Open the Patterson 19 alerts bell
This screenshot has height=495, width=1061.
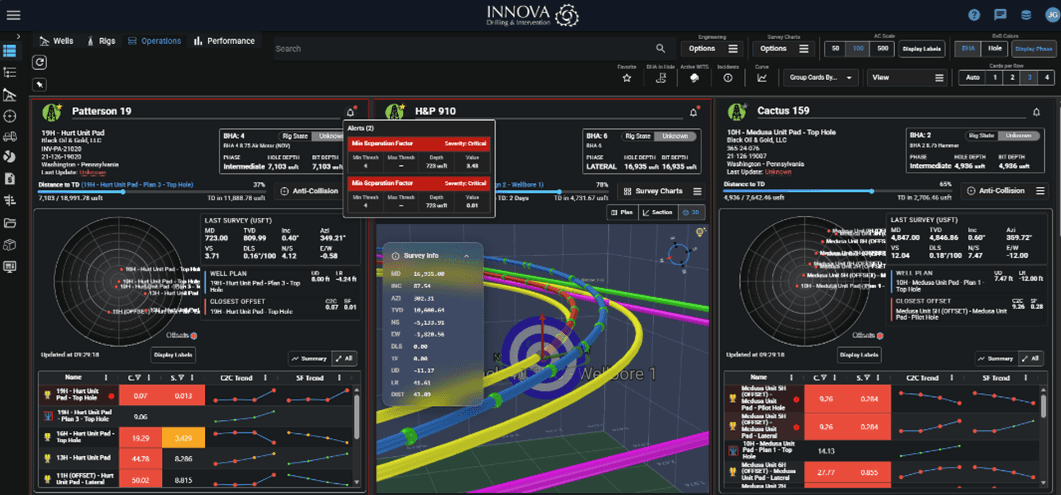coord(350,112)
